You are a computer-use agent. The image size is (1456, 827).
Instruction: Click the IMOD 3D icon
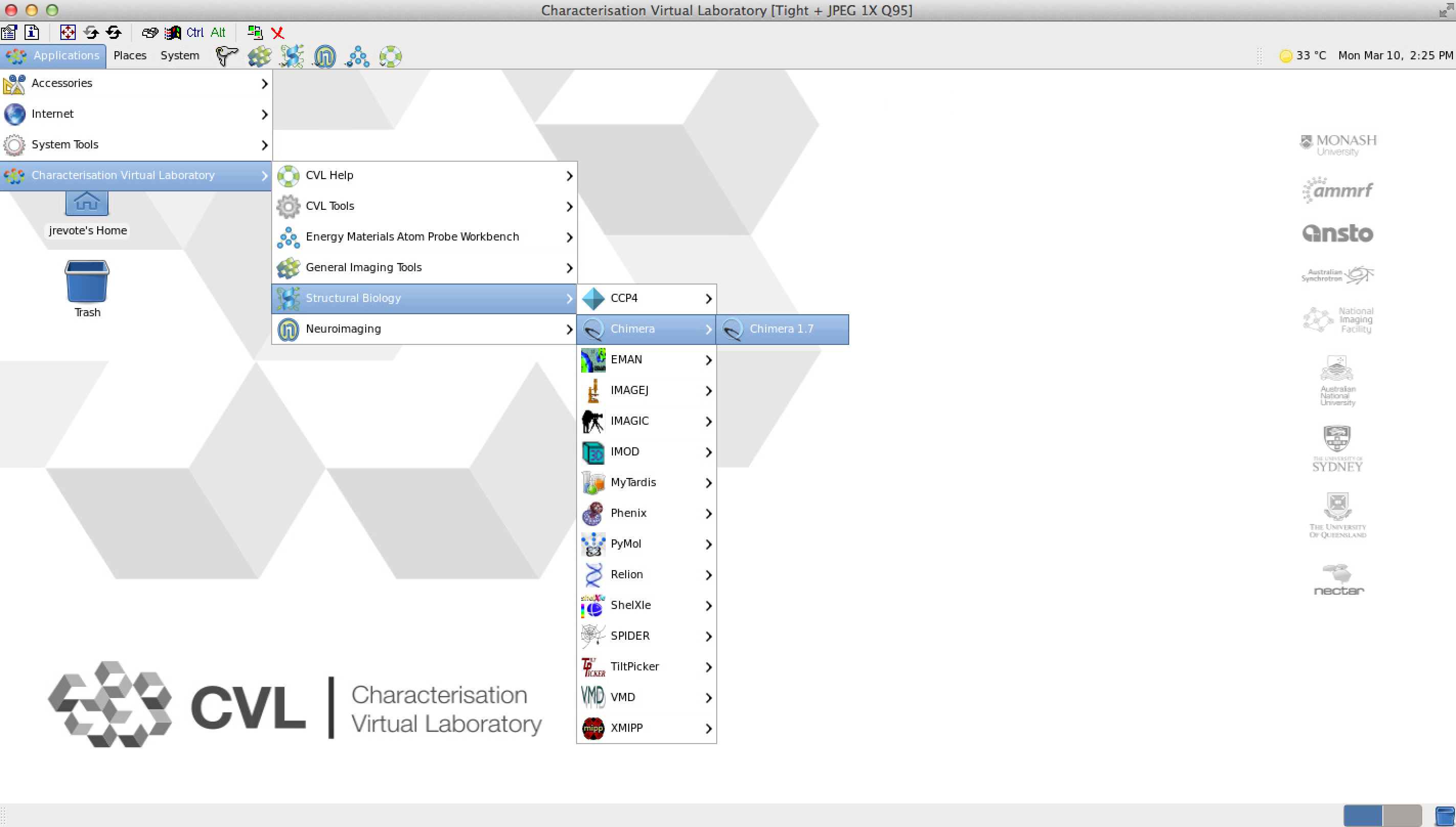pos(593,453)
